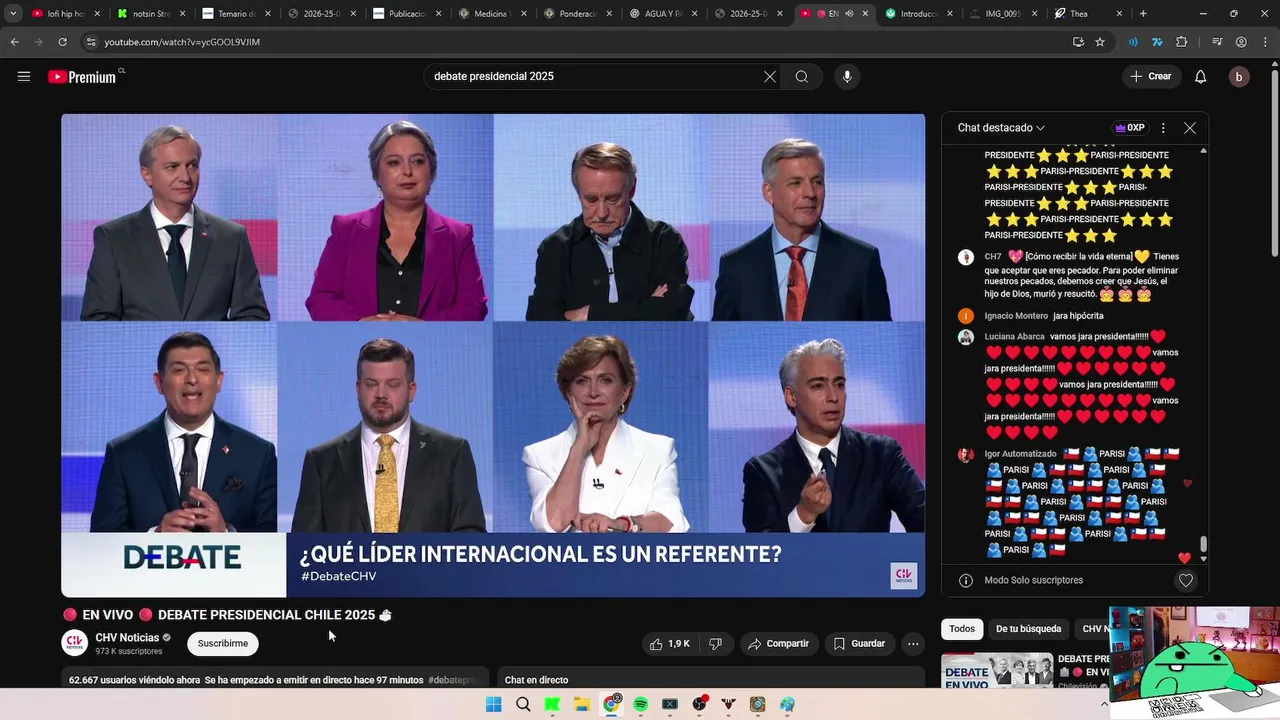Viewport: 1280px width, 720px height.
Task: Open the YouTube guide hamburger menu
Action: [24, 76]
